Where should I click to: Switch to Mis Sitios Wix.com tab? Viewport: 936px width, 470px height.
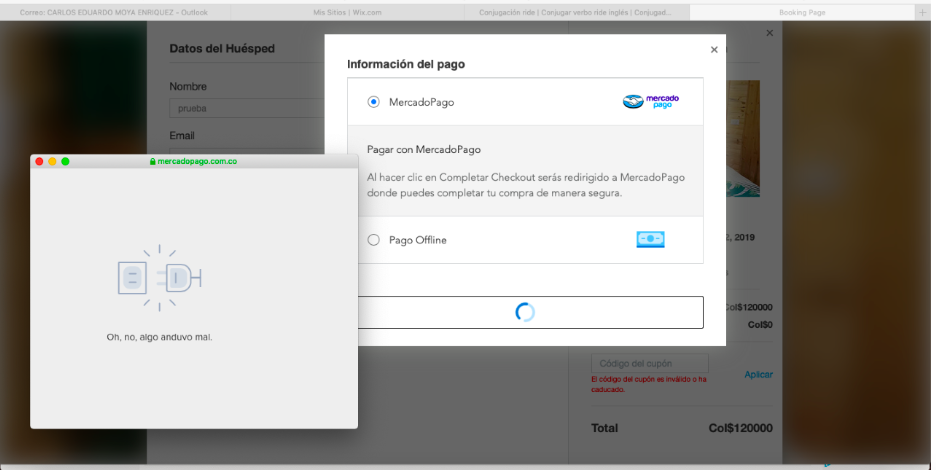347,12
